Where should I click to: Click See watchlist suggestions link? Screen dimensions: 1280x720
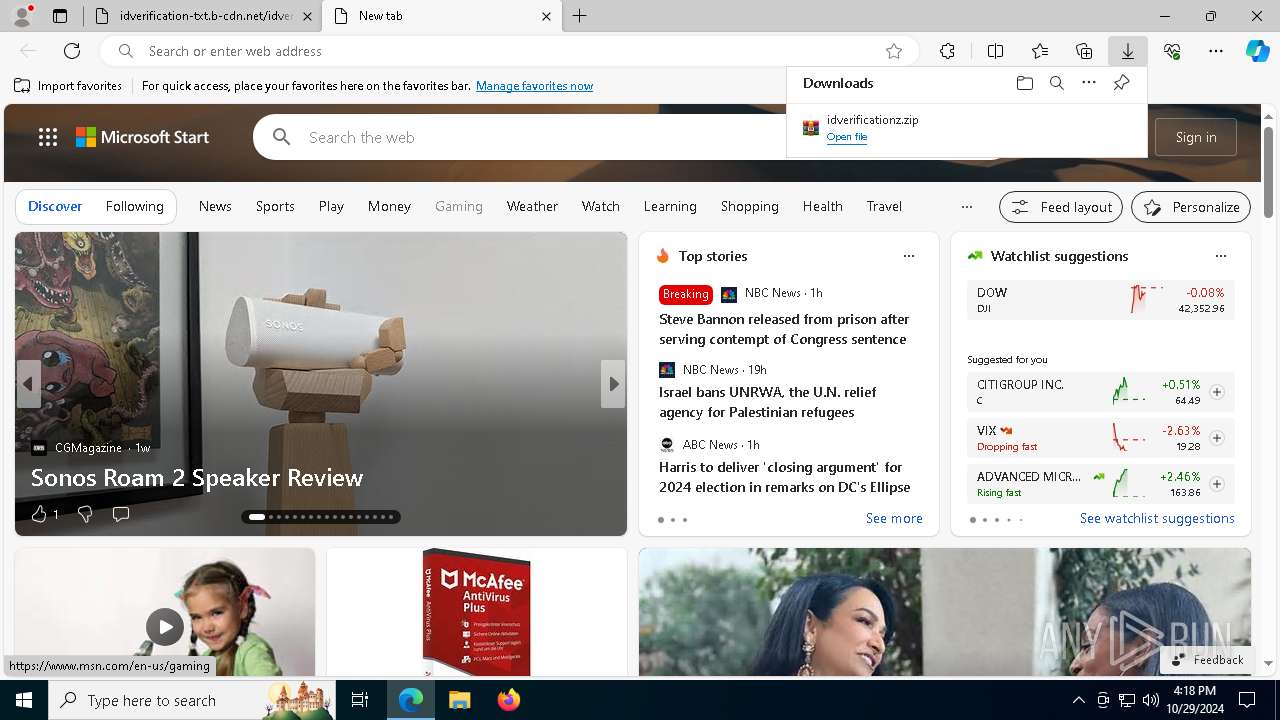pyautogui.click(x=1157, y=518)
